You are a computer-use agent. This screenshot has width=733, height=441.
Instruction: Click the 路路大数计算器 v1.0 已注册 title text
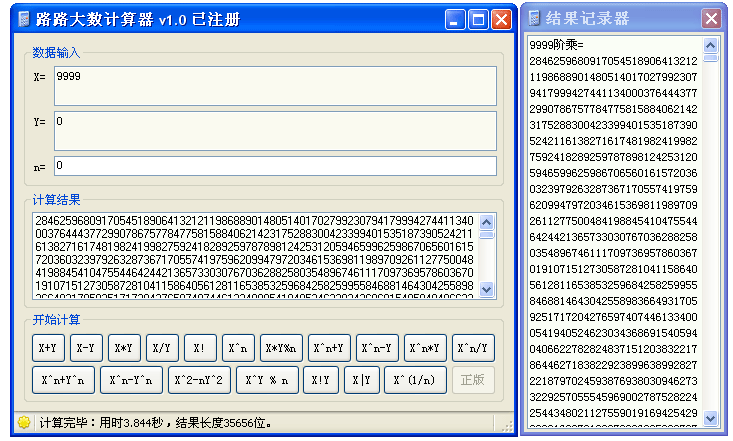point(138,20)
